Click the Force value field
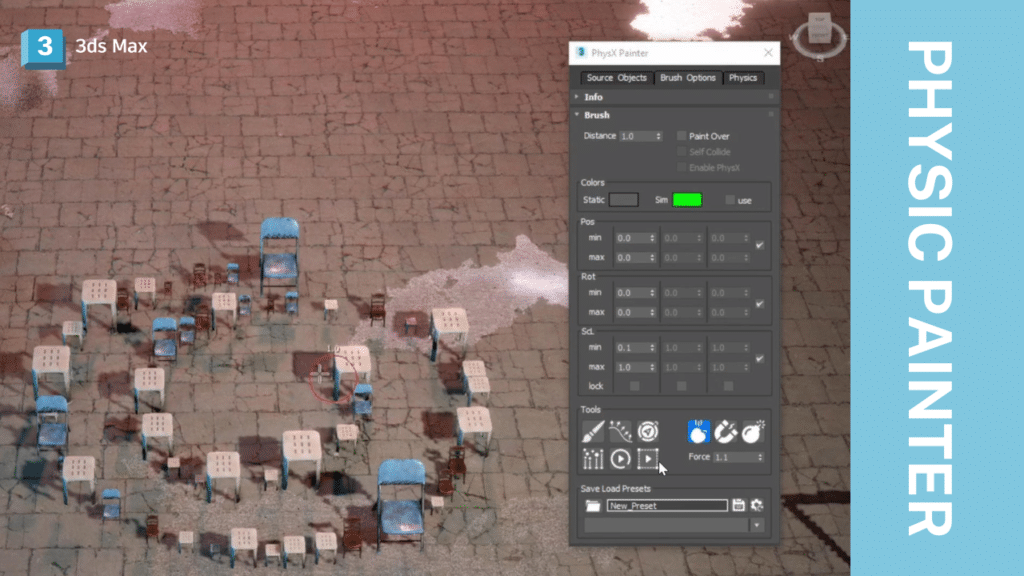 click(x=735, y=457)
